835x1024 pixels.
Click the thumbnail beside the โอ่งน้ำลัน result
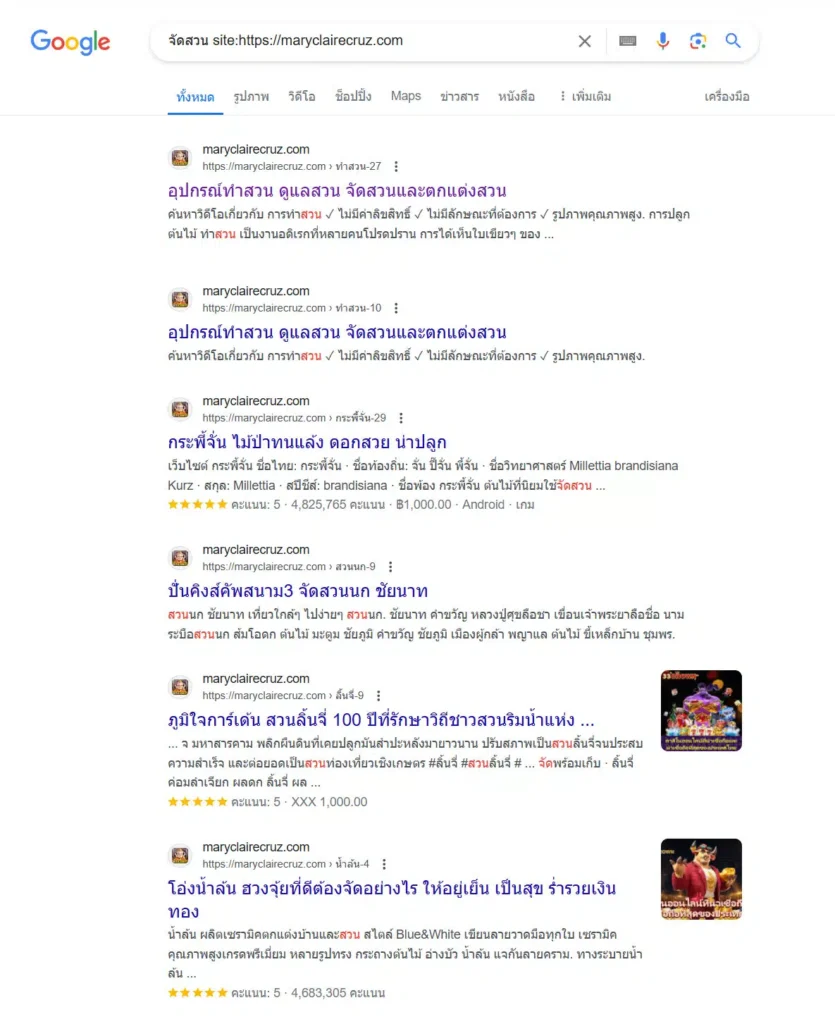(x=701, y=879)
